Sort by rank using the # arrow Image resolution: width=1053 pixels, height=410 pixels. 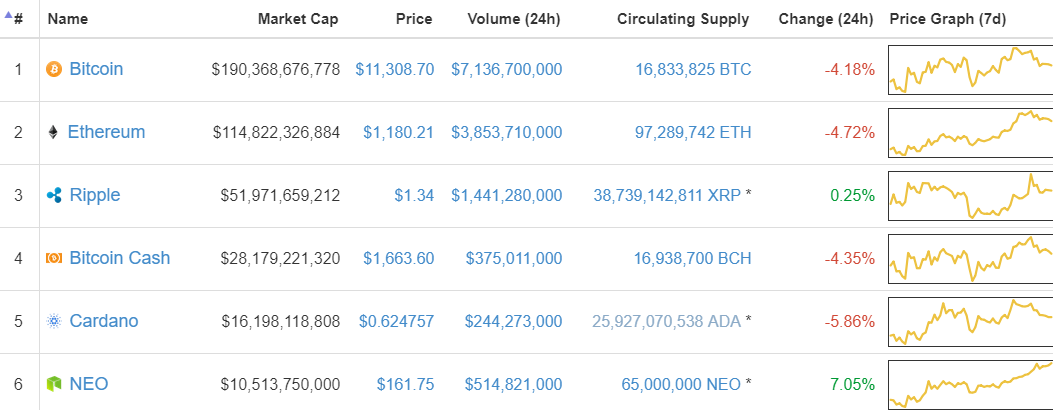[14, 18]
